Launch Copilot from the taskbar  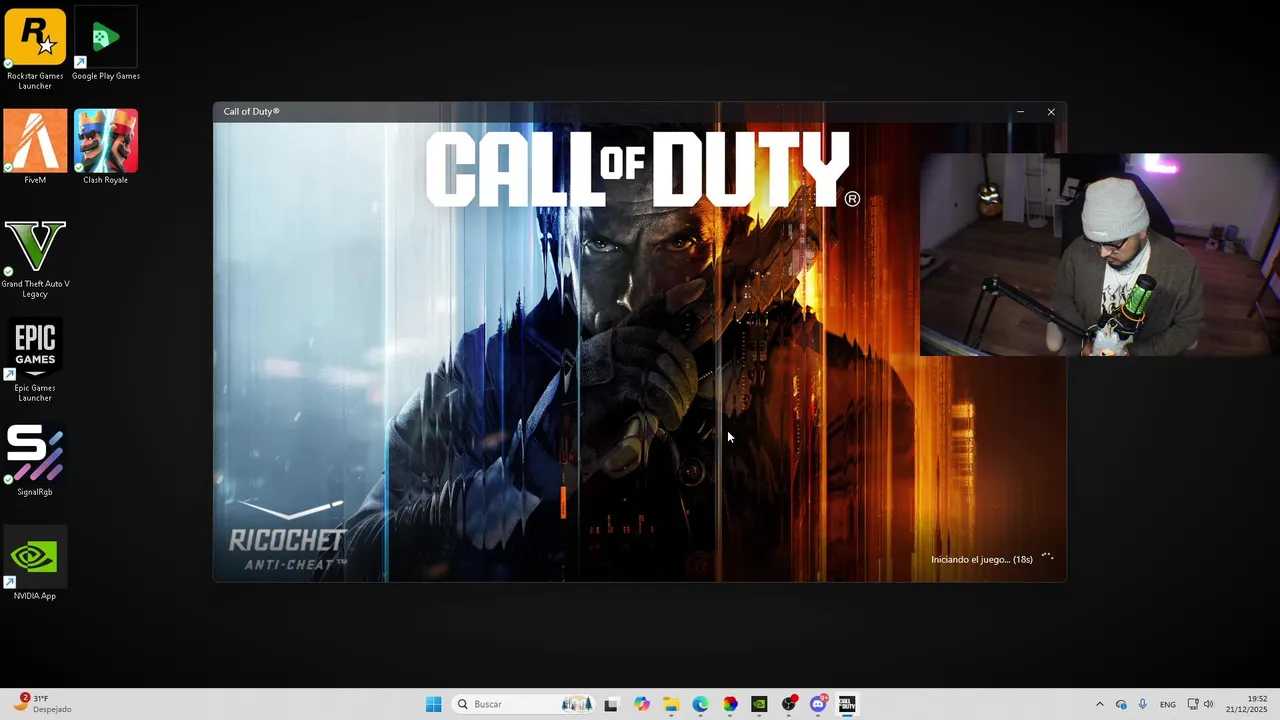pyautogui.click(x=641, y=704)
